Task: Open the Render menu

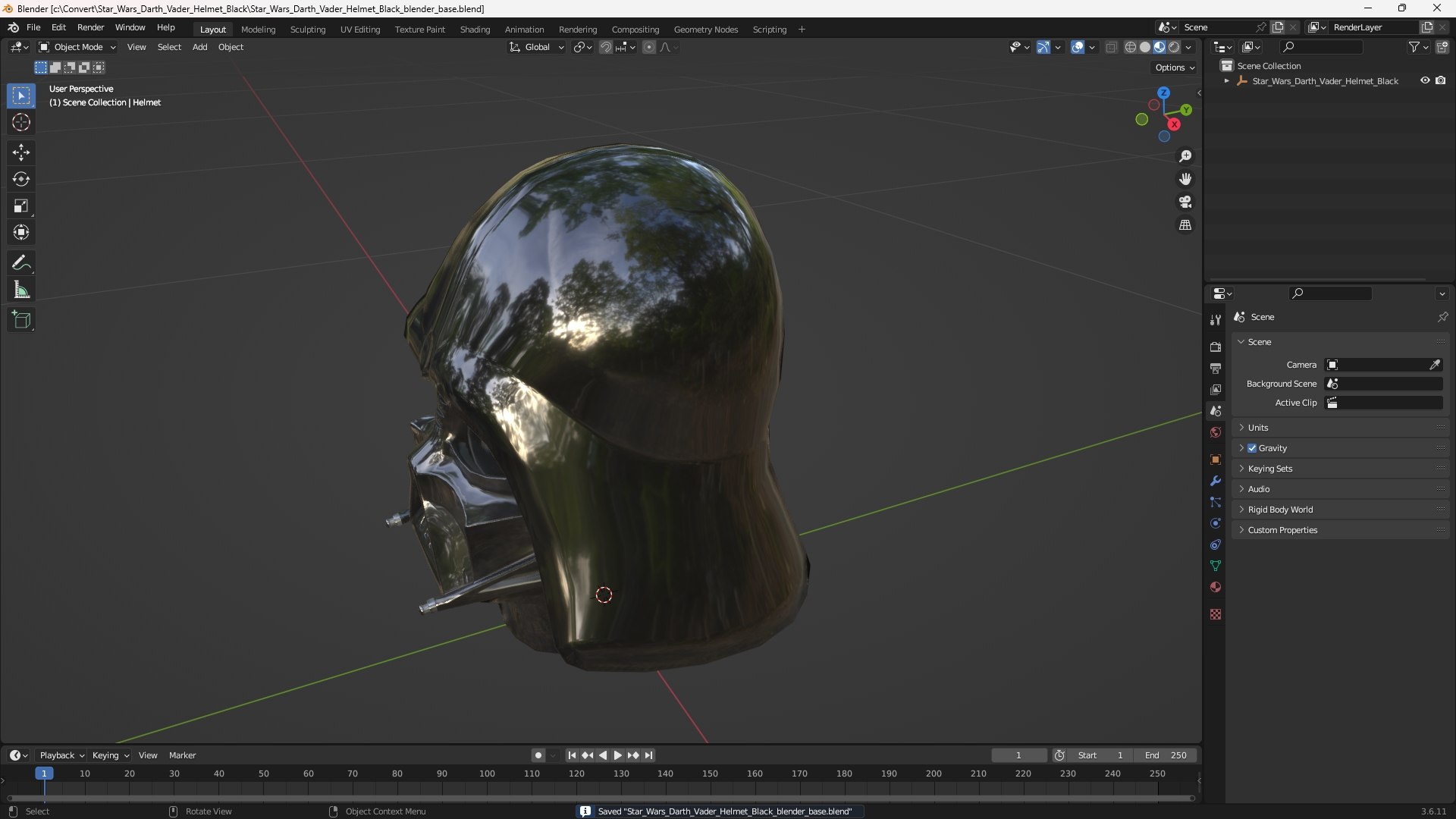Action: (x=90, y=27)
